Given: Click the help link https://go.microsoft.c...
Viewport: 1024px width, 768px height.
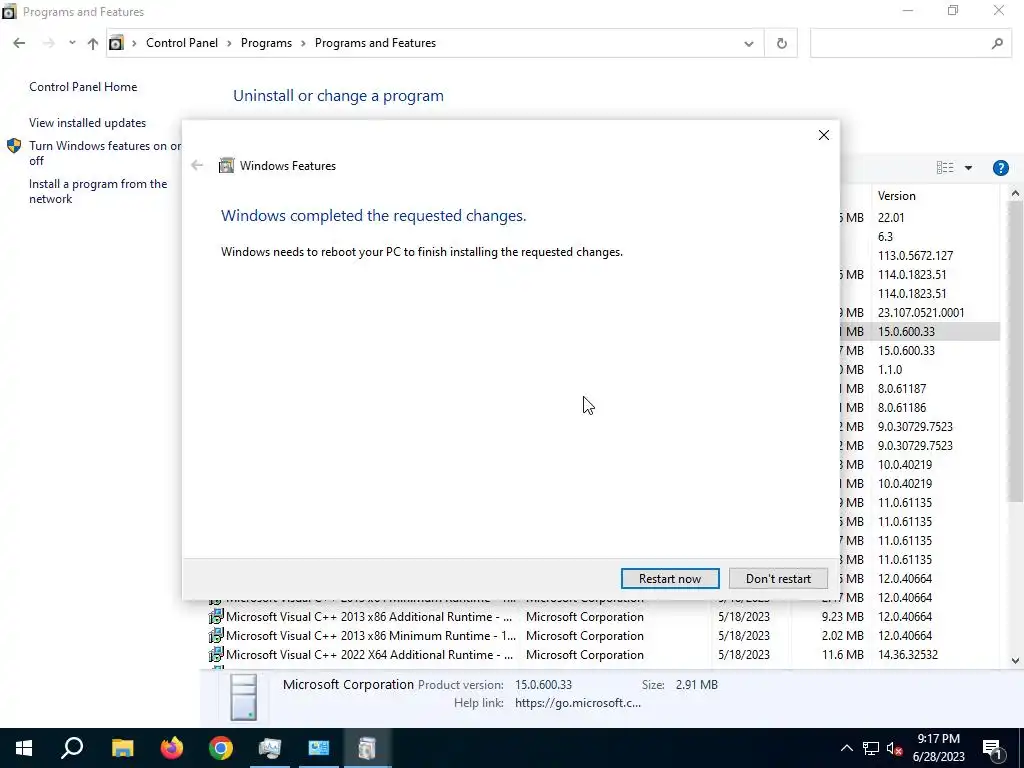Looking at the screenshot, I should click(x=577, y=703).
